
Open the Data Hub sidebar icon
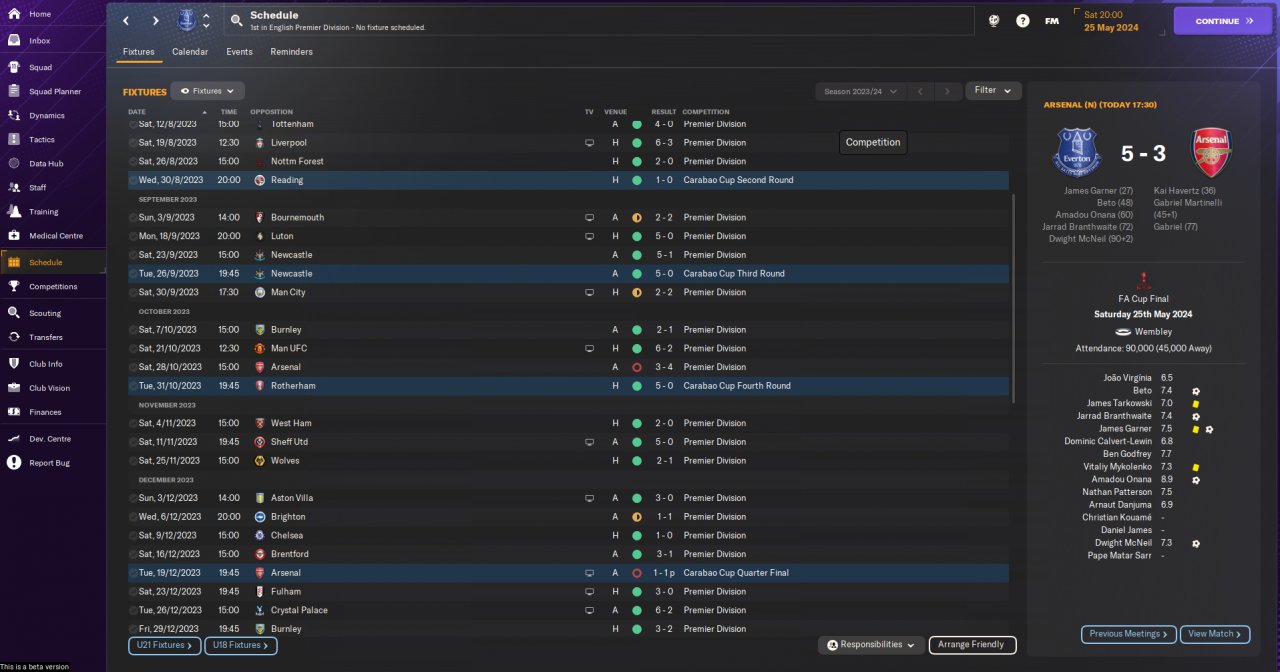click(x=14, y=163)
